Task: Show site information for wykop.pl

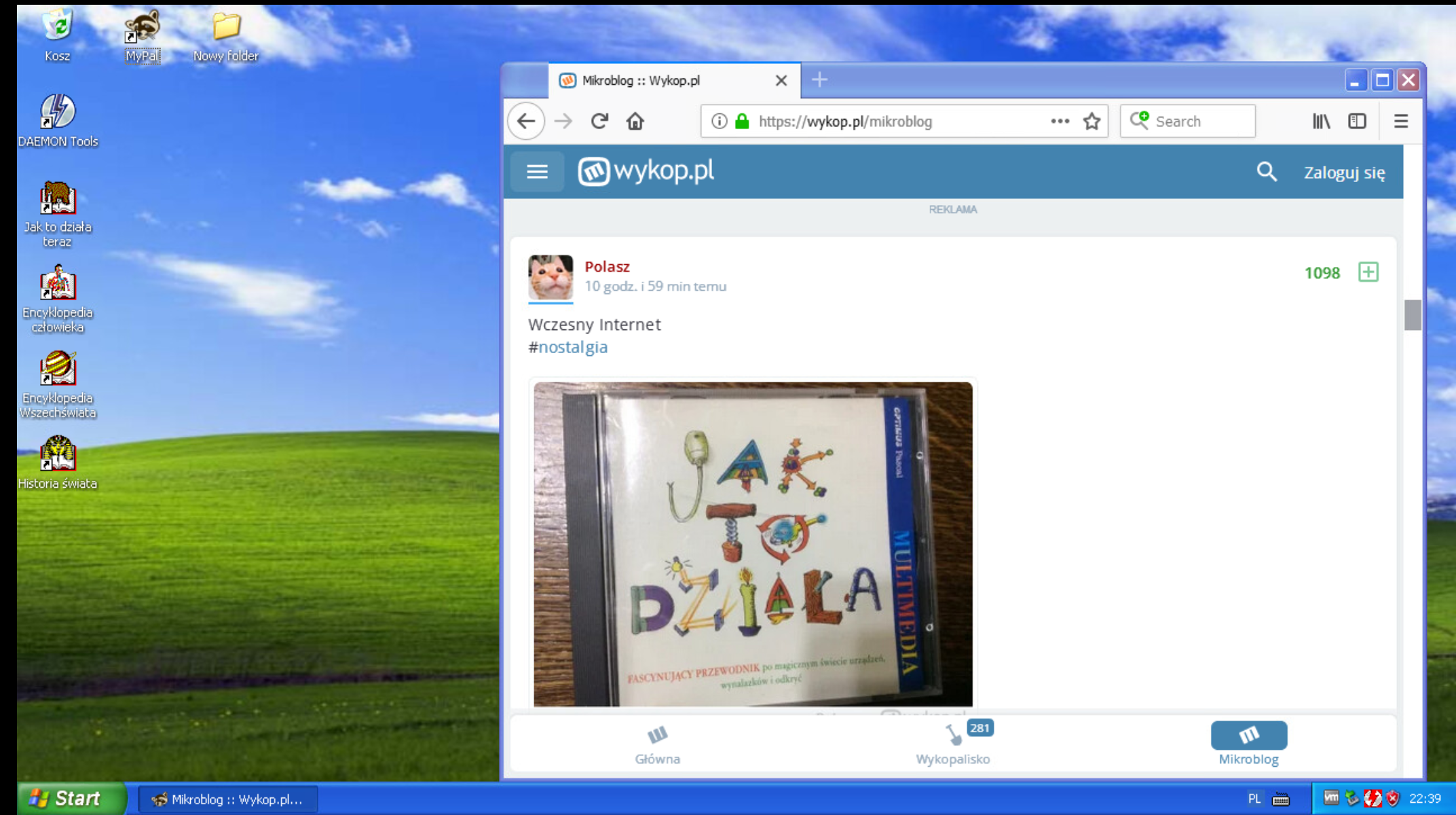Action: 719,122
